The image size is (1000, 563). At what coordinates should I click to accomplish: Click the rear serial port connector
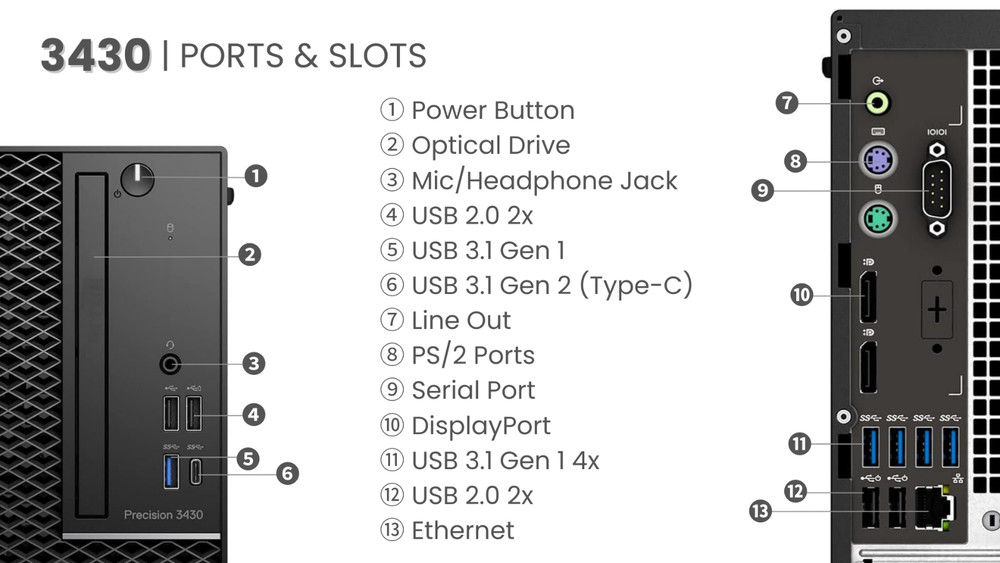(937, 190)
